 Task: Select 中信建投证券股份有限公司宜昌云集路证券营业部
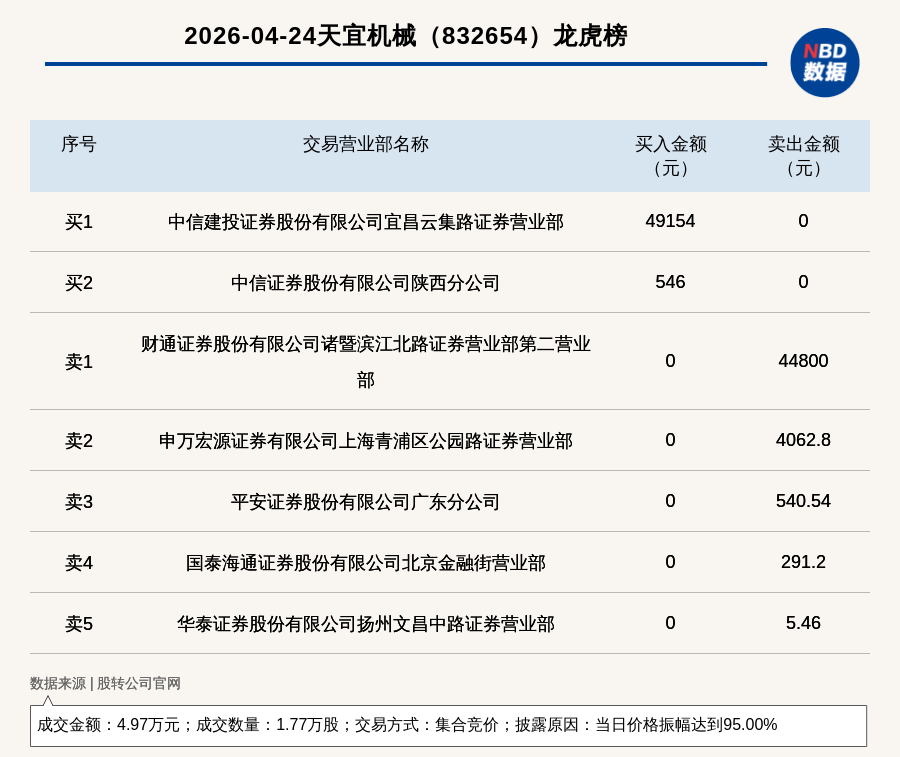(366, 222)
